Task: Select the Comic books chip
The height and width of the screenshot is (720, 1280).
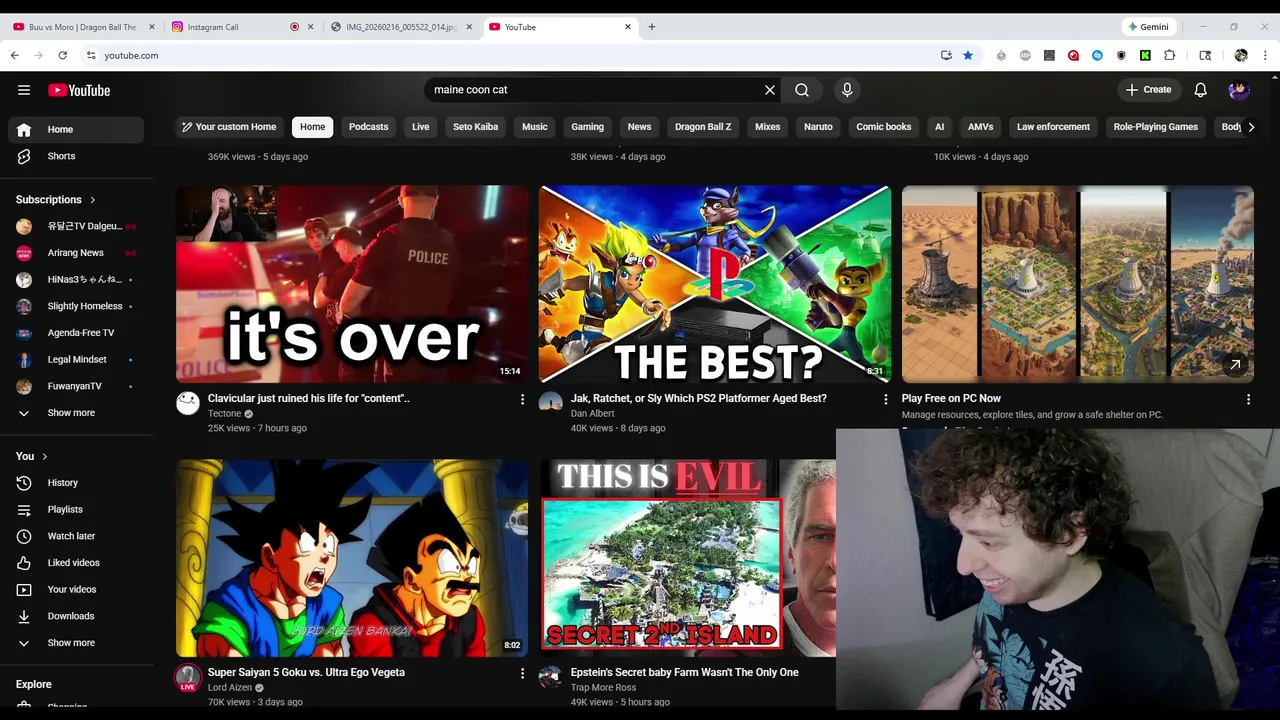Action: click(883, 127)
